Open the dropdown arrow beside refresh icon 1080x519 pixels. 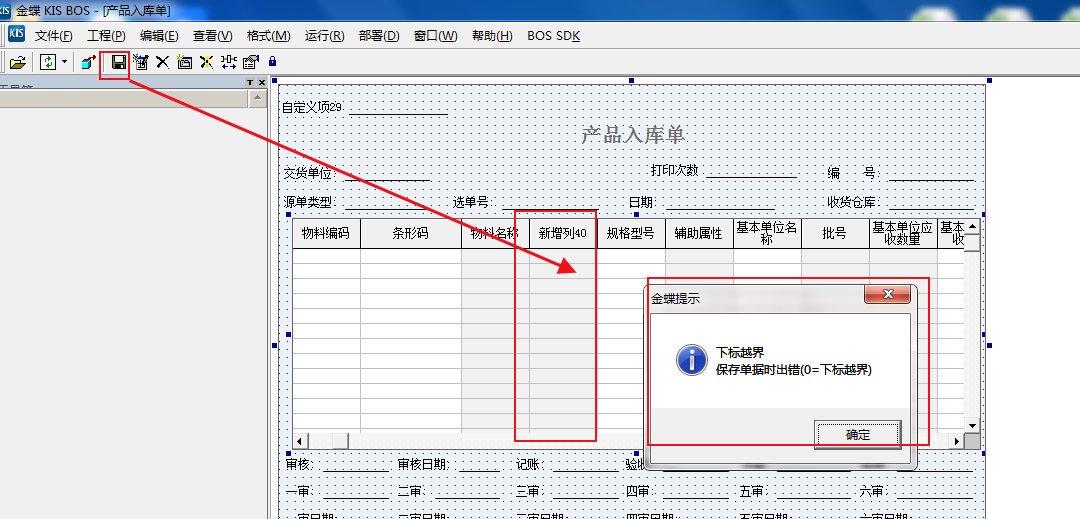(64, 63)
